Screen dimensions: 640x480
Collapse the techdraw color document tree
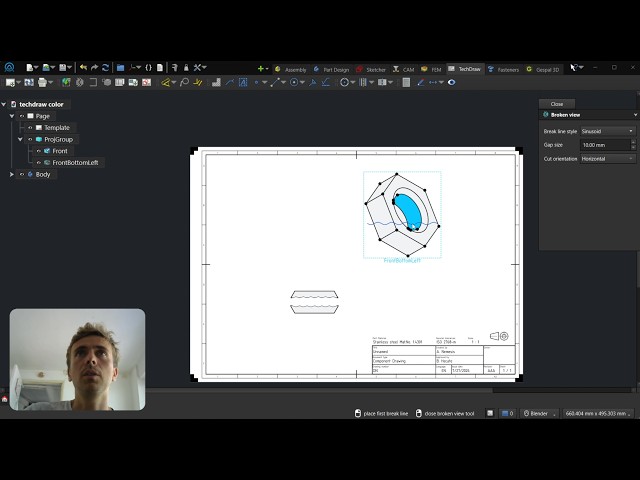tap(4, 104)
